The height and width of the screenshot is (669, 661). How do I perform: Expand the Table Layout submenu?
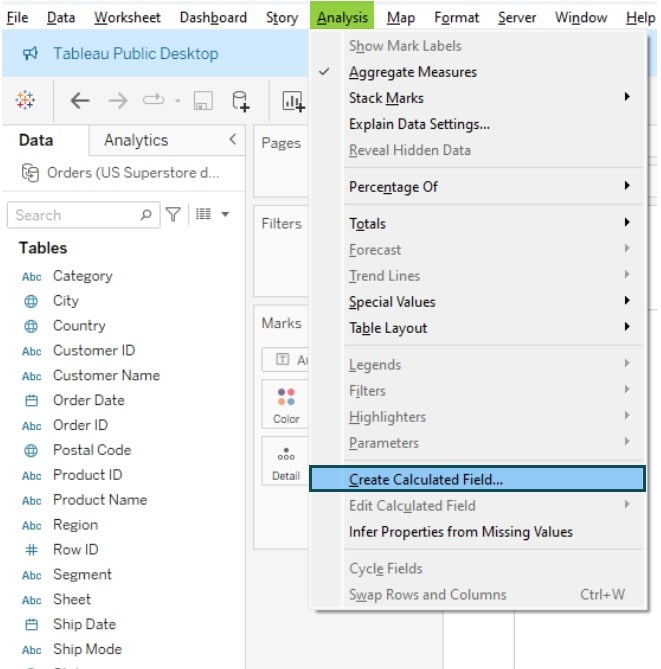477,328
